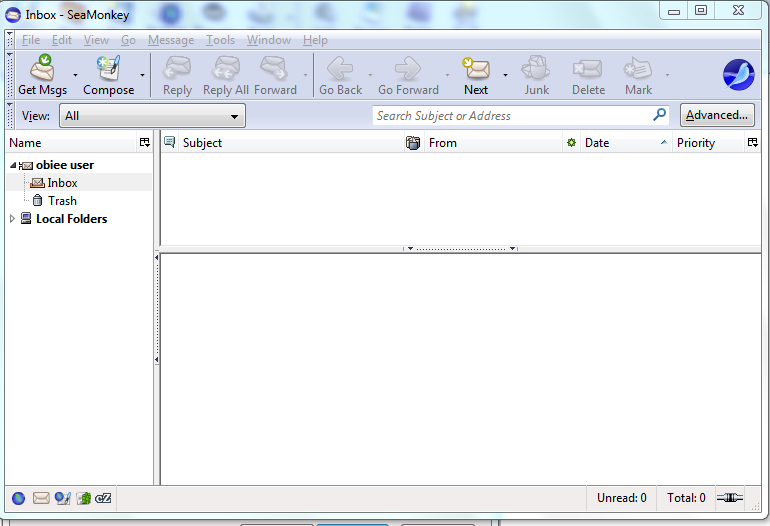This screenshot has height=526, width=770.
Task: Click the search magnifier icon
Action: pos(660,115)
